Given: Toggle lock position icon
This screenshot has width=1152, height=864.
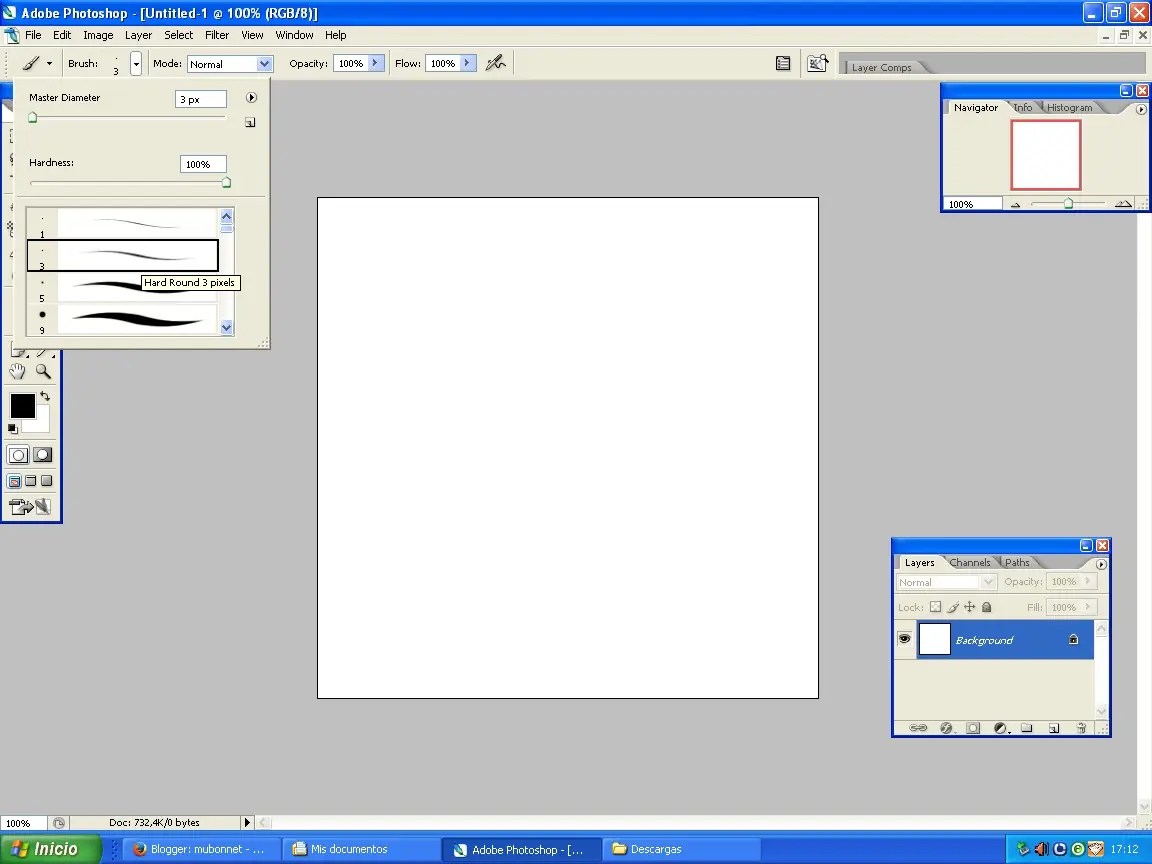Looking at the screenshot, I should [x=970, y=607].
